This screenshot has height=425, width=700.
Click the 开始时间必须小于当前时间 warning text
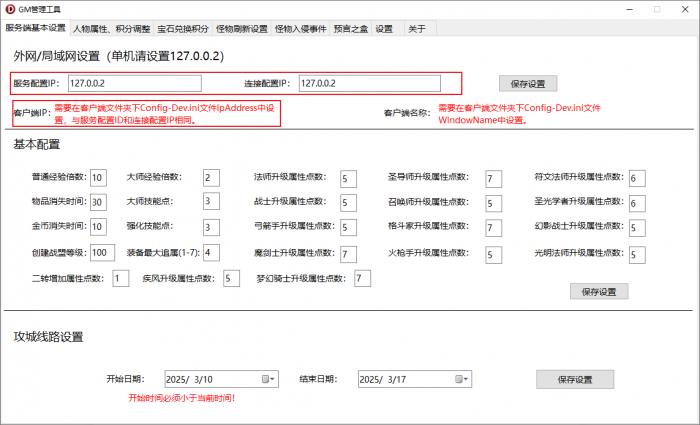182,398
